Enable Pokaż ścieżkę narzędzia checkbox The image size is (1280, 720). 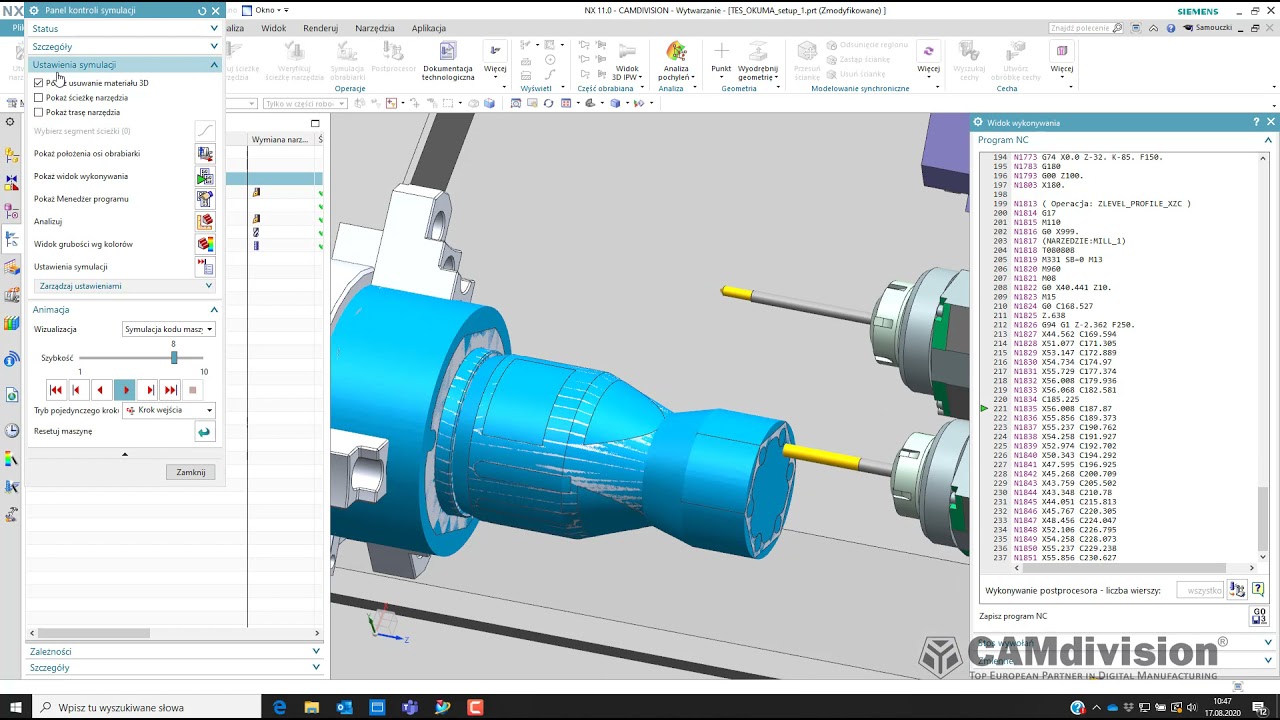click(x=39, y=98)
